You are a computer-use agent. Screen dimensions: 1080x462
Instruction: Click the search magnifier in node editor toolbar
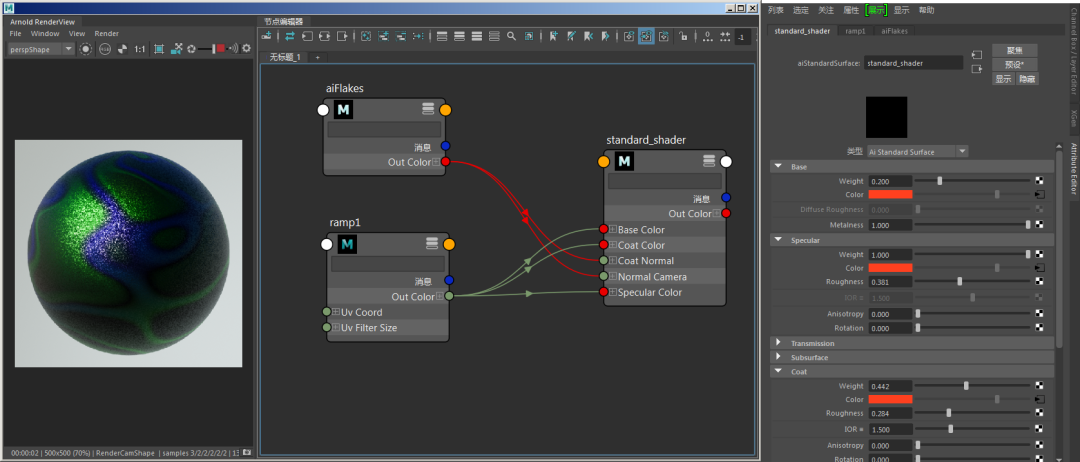pos(511,36)
